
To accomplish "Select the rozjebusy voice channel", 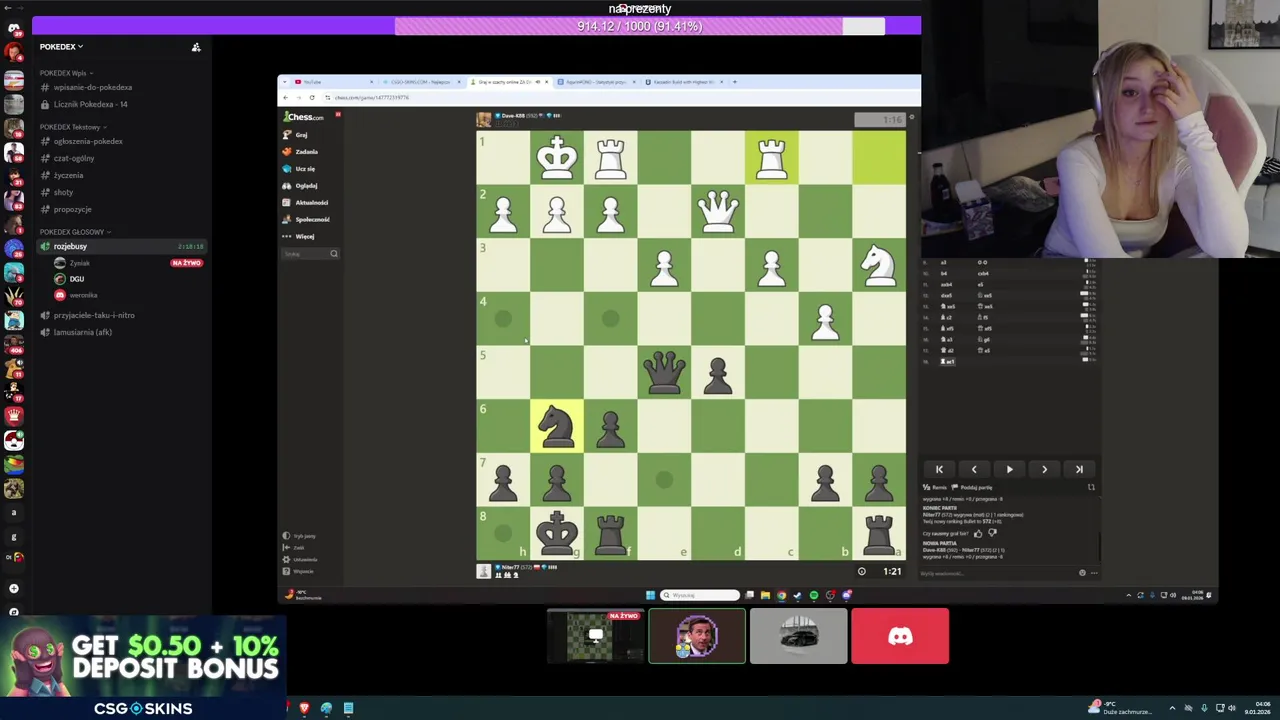I will pos(120,246).
